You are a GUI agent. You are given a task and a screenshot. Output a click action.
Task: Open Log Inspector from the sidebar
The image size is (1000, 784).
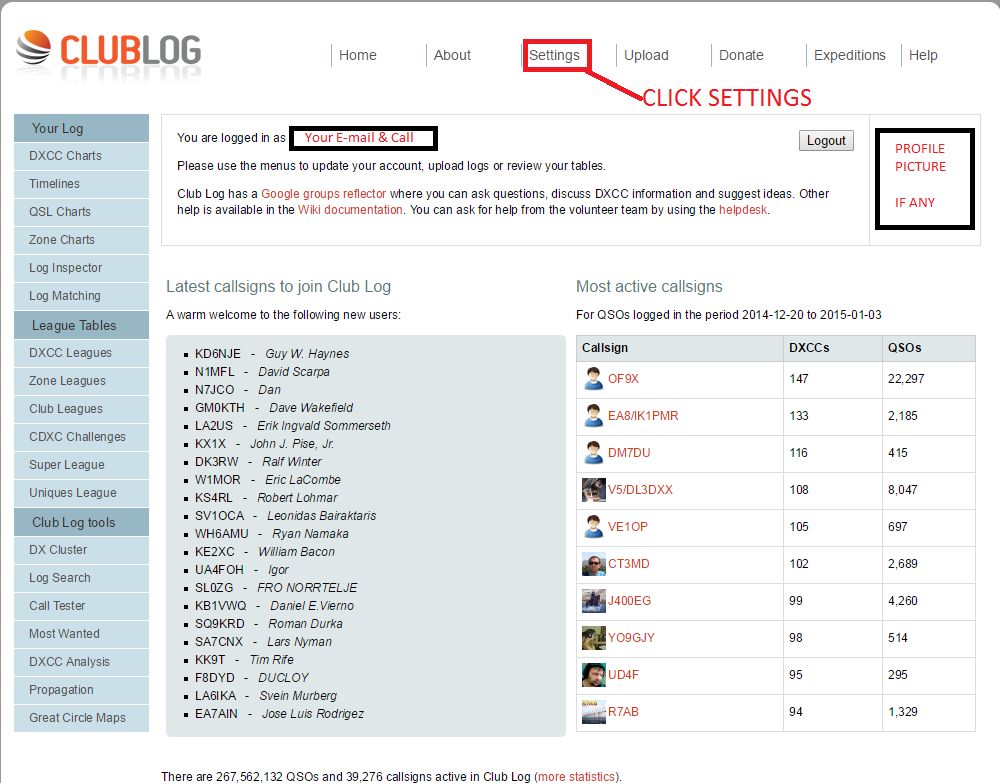65,268
